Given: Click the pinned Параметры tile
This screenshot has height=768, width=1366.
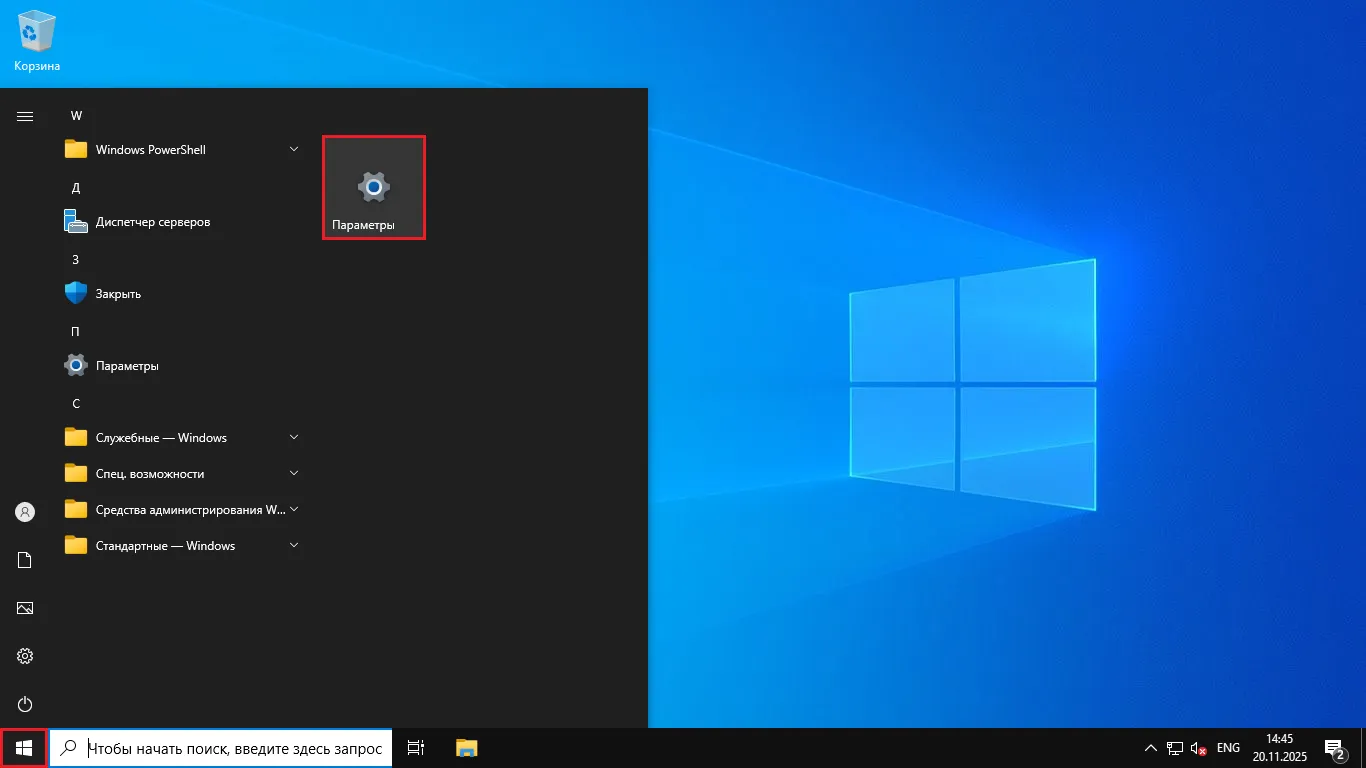Looking at the screenshot, I should point(374,188).
